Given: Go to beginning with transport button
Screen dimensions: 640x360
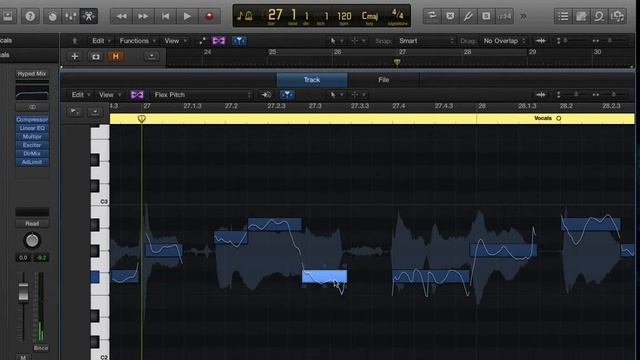Looking at the screenshot, I should [165, 16].
